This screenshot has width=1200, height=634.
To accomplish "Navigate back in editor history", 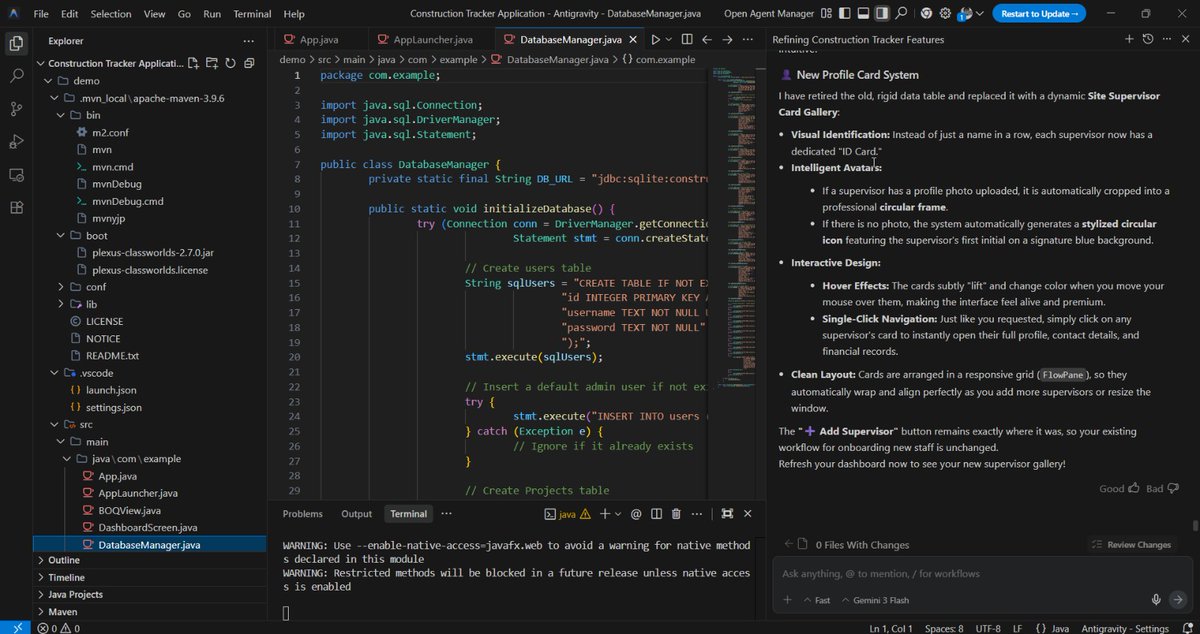I will (706, 40).
